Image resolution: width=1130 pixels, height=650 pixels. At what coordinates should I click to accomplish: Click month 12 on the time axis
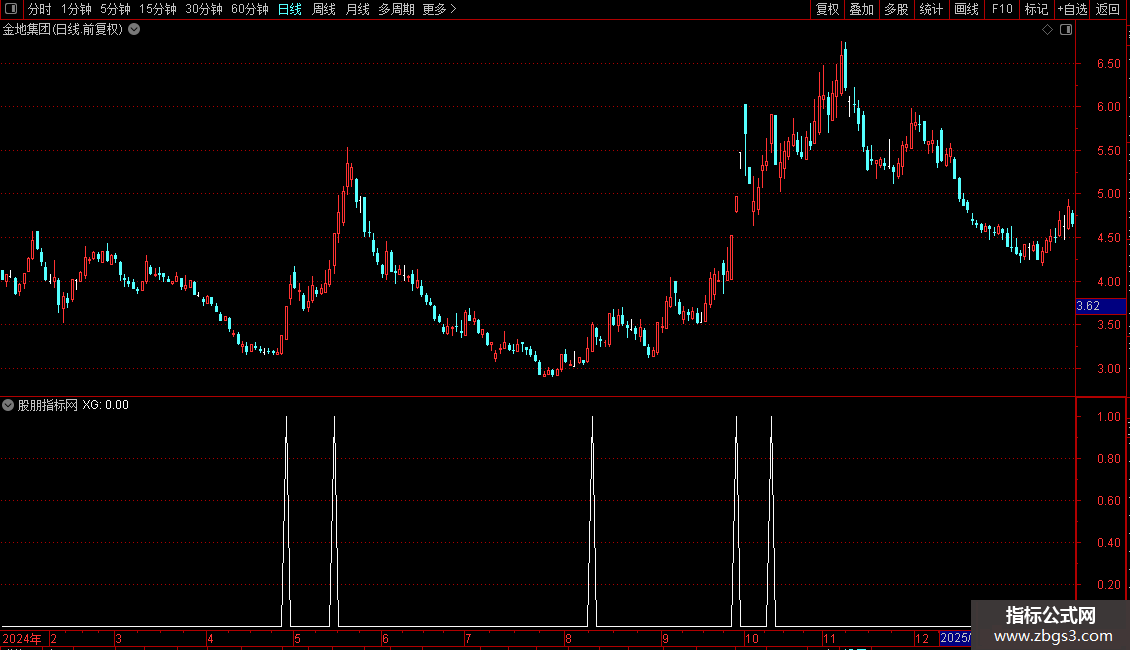point(922,638)
